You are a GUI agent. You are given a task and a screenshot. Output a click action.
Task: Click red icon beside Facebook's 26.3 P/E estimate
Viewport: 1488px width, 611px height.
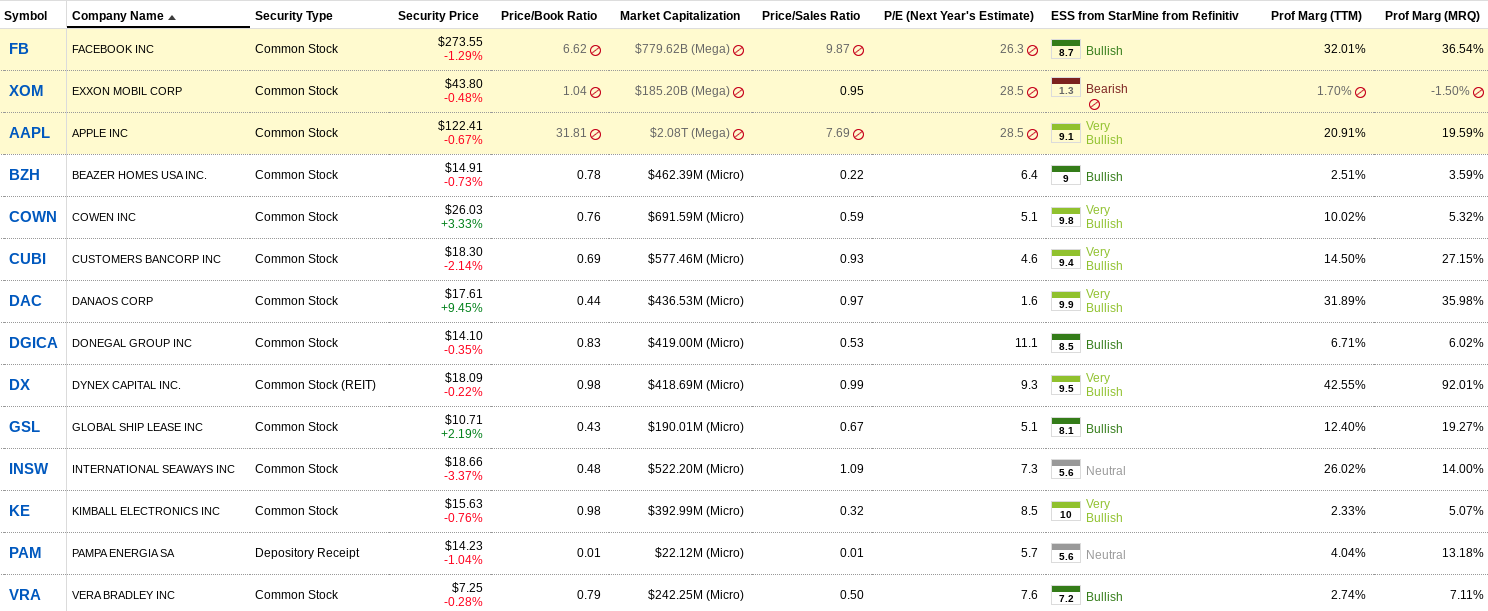[x=1032, y=50]
